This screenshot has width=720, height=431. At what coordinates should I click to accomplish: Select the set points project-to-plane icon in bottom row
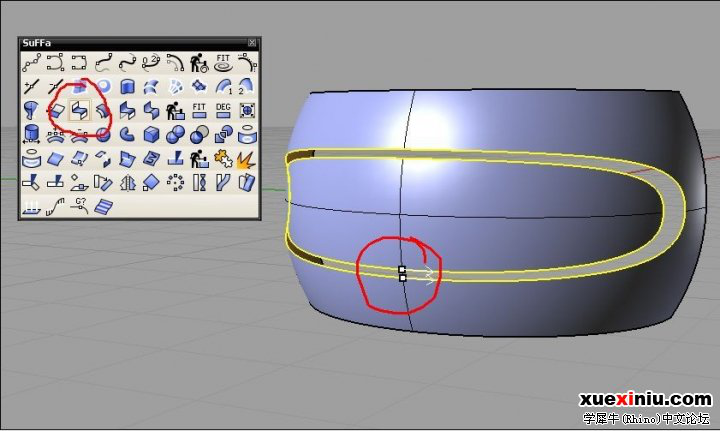click(x=32, y=207)
